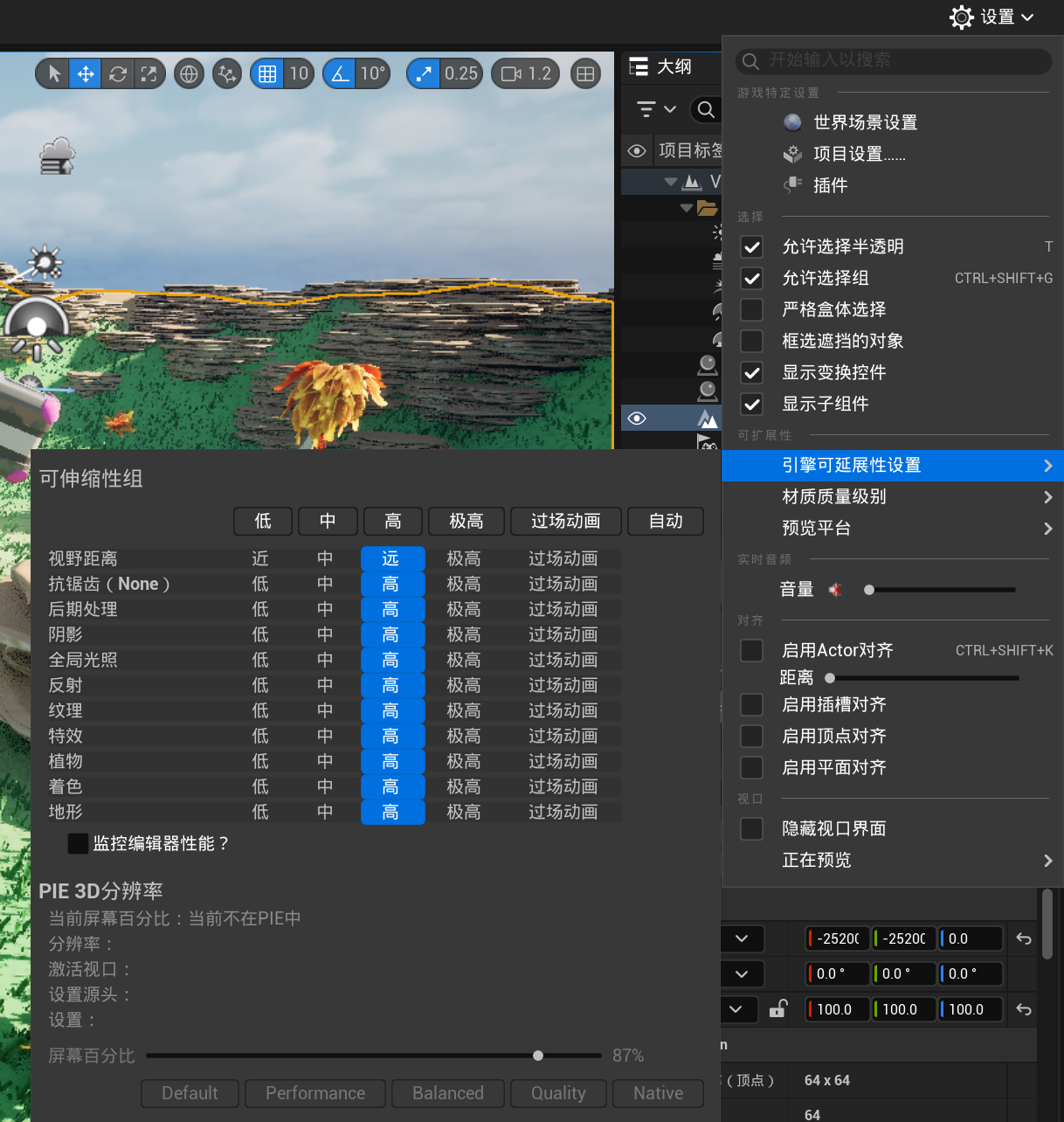
Task: Set all scalability settings to 极高
Action: (466, 521)
